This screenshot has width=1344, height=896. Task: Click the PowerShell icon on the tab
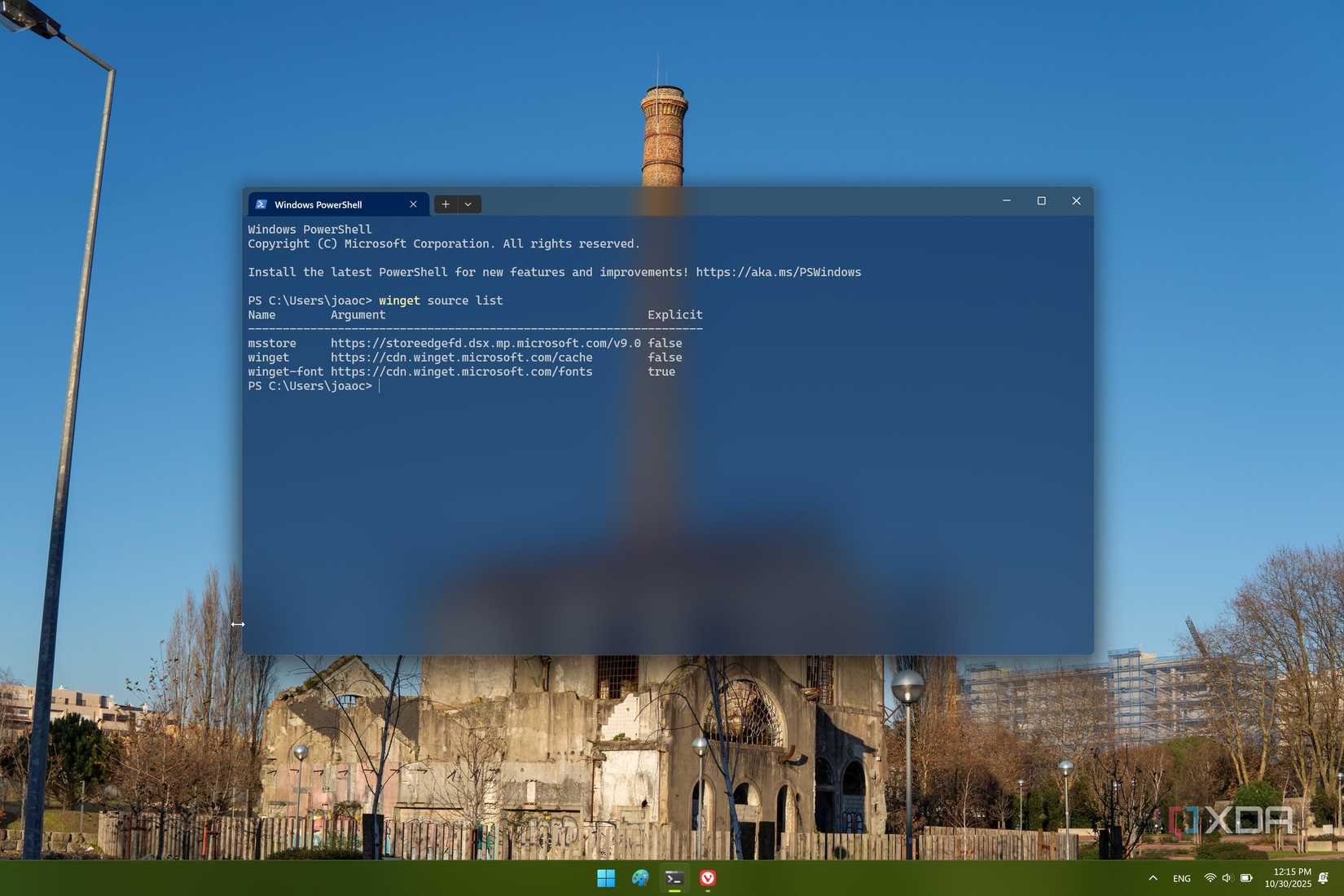click(x=261, y=204)
